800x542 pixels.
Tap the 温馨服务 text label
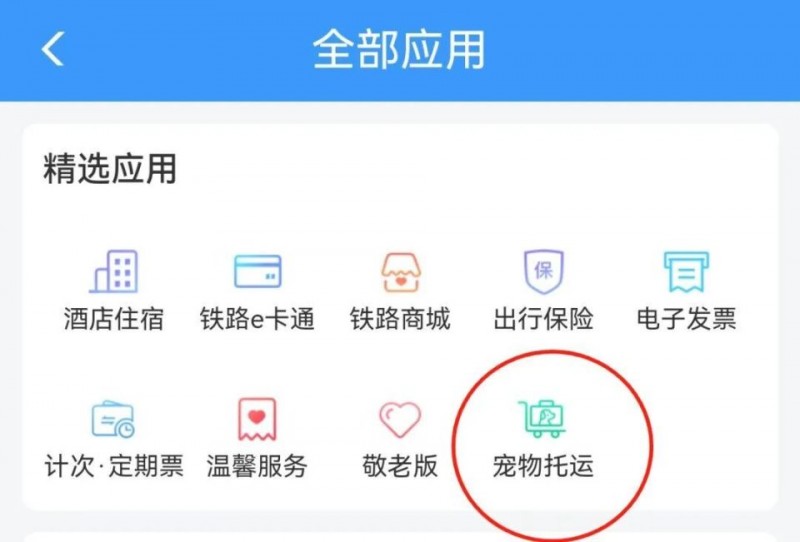257,466
